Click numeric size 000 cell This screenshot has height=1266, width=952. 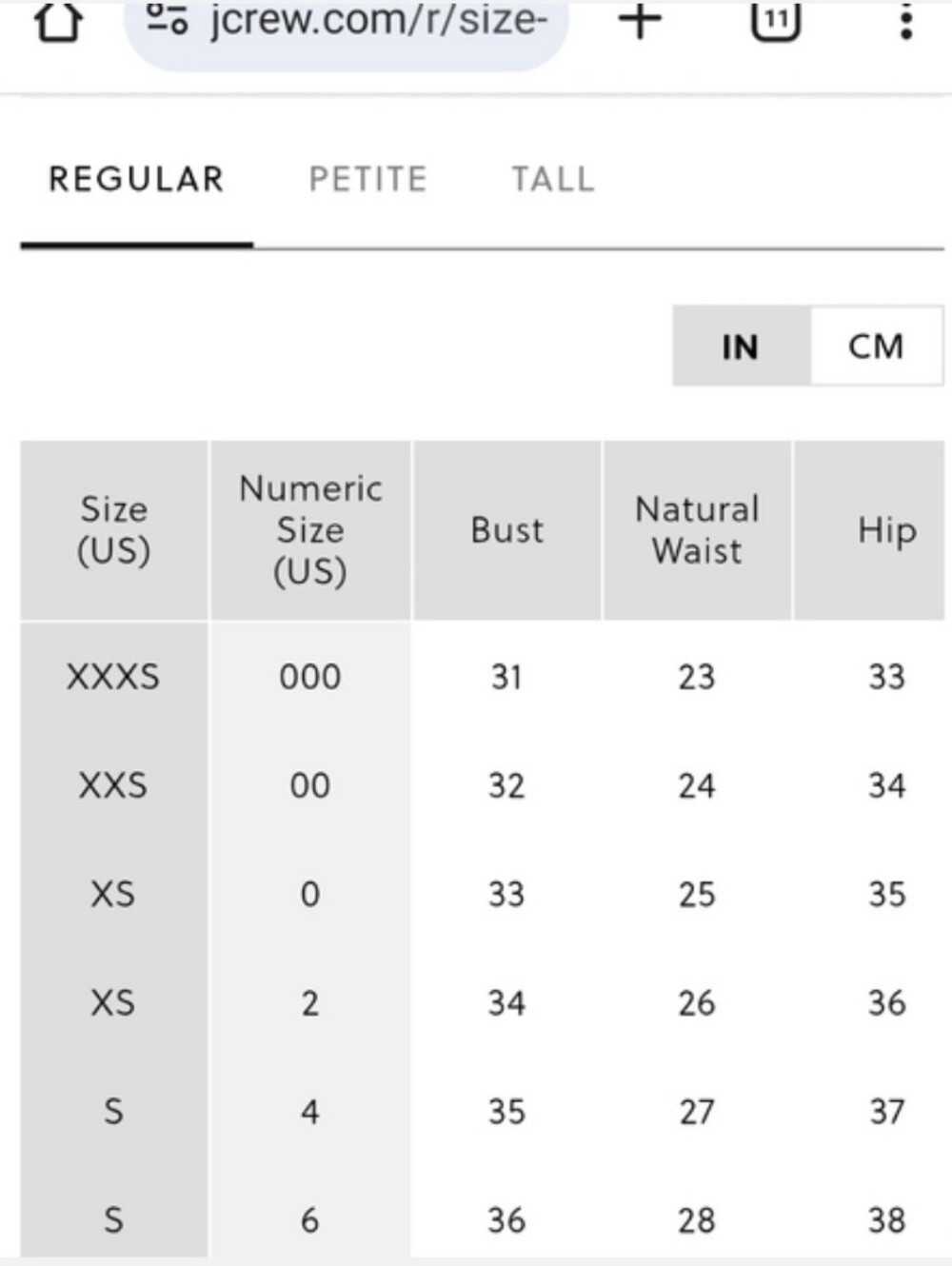(x=310, y=677)
